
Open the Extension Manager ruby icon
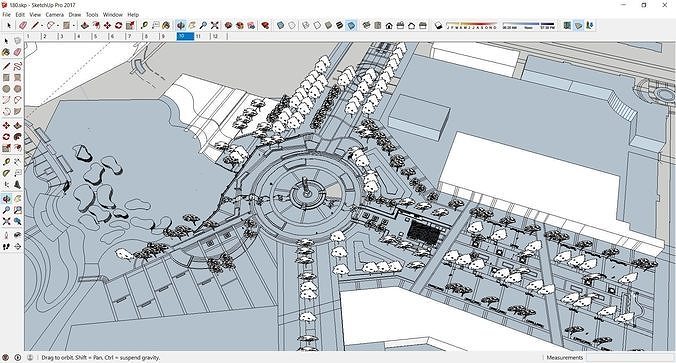coord(265,25)
